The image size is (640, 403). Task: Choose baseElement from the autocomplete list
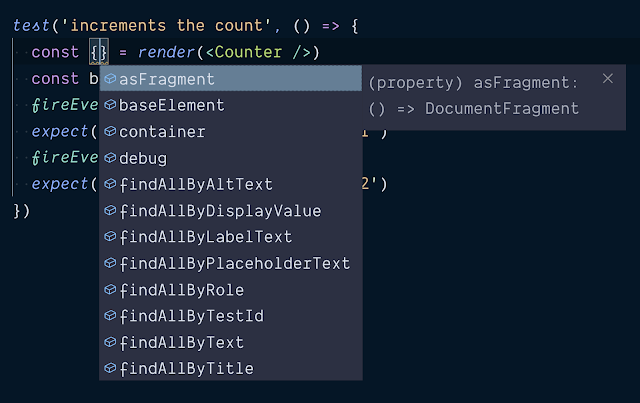[231, 105]
